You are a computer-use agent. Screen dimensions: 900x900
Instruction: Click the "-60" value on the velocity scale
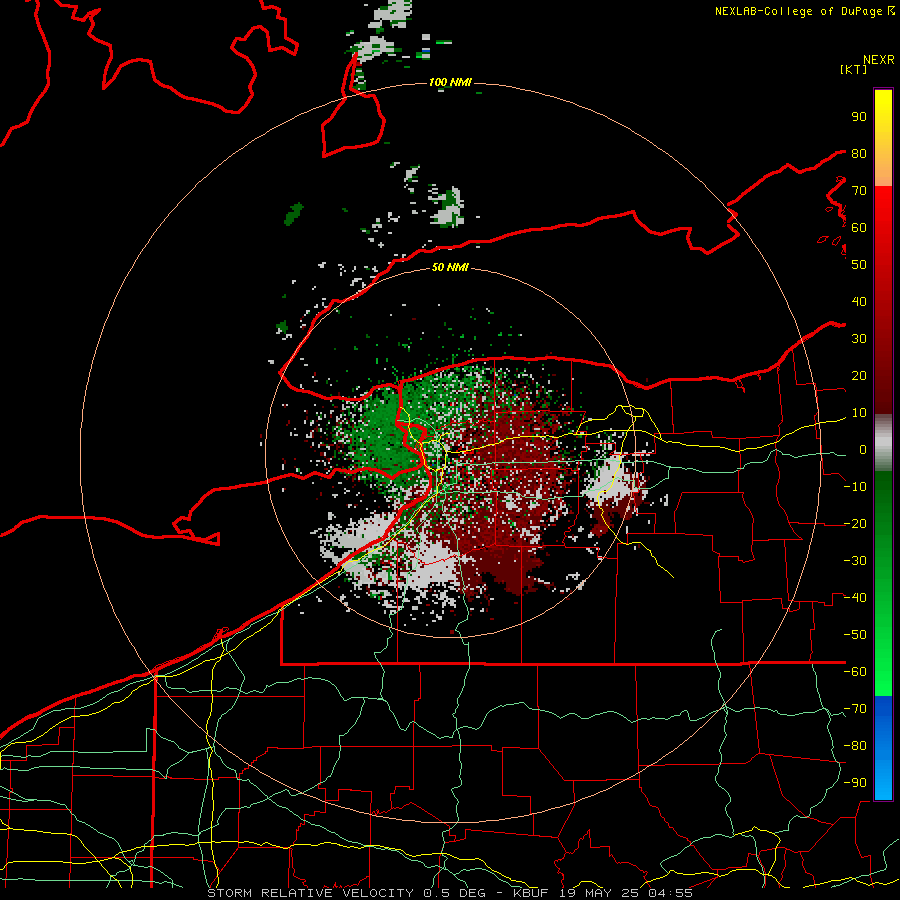point(855,672)
